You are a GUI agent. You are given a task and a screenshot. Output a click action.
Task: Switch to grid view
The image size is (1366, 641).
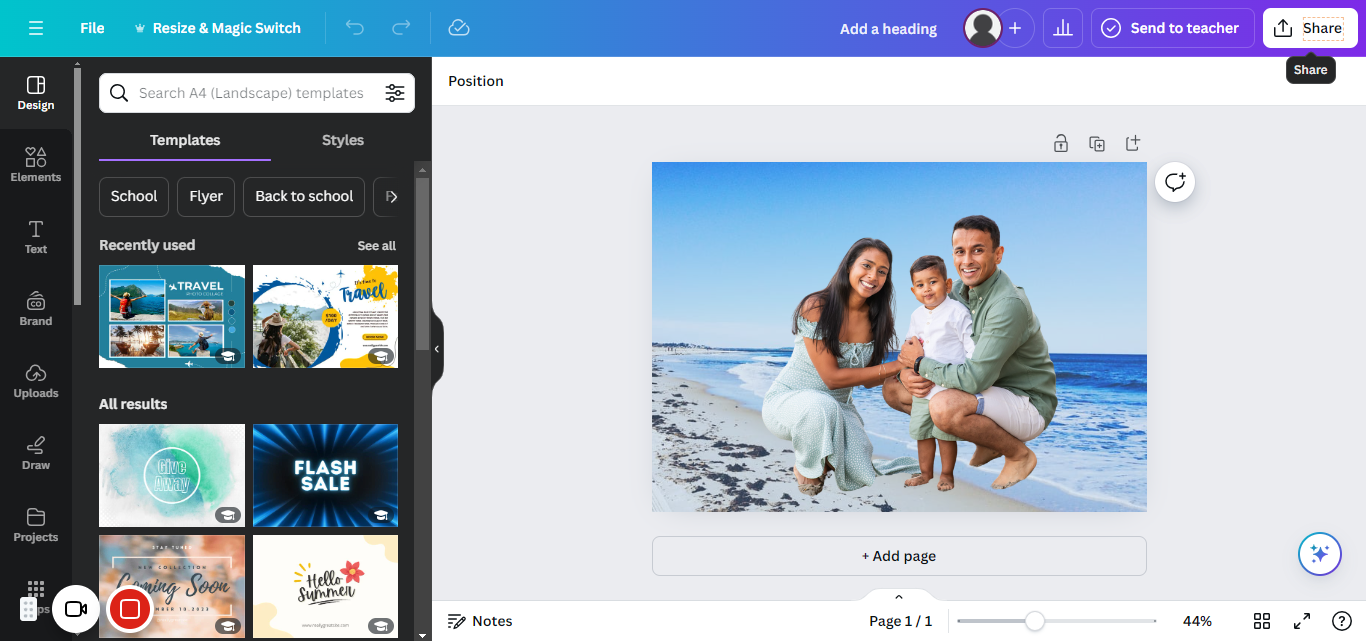click(x=1262, y=621)
